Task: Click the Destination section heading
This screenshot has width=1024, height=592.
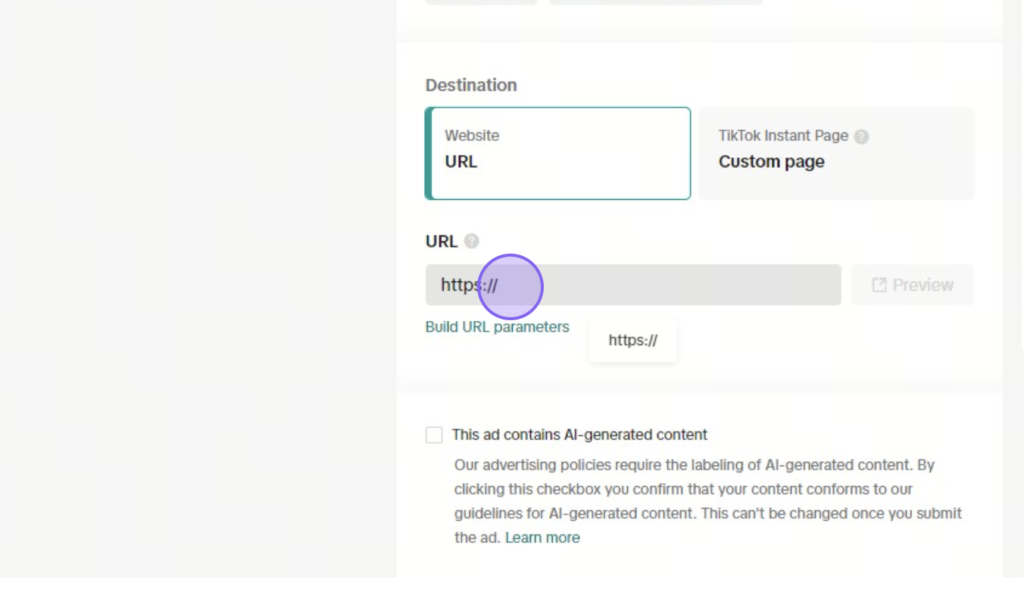Action: point(471,85)
